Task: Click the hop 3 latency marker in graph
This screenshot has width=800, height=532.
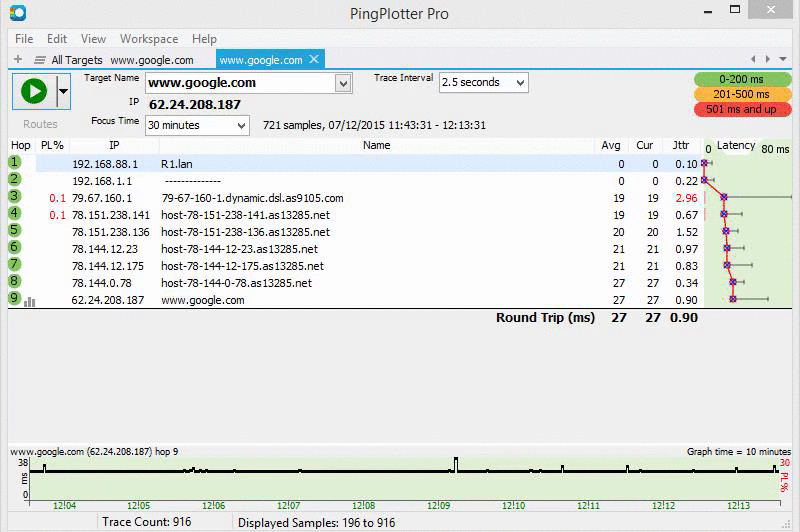Action: (723, 197)
